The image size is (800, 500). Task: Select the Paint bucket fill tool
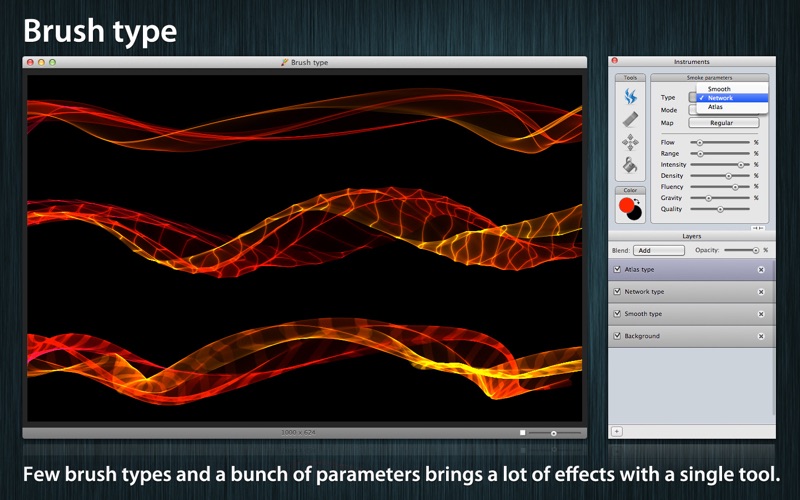(630, 165)
